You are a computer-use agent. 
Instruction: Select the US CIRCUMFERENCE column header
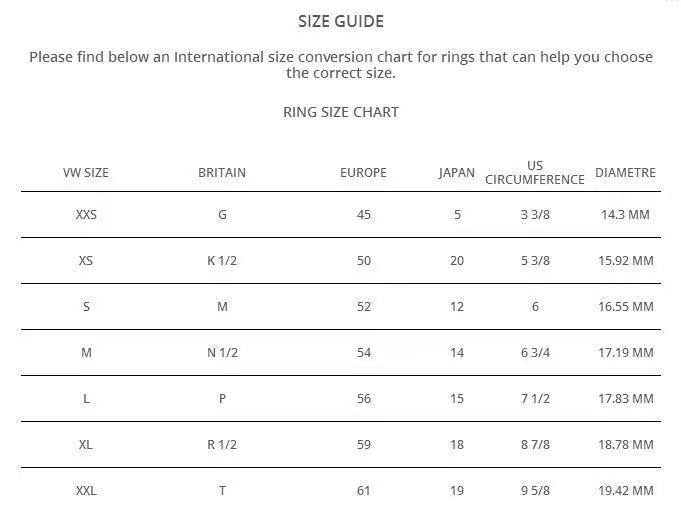coord(535,173)
